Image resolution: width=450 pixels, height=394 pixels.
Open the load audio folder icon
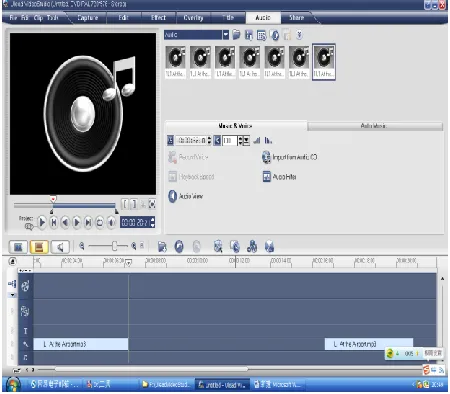coord(236,34)
